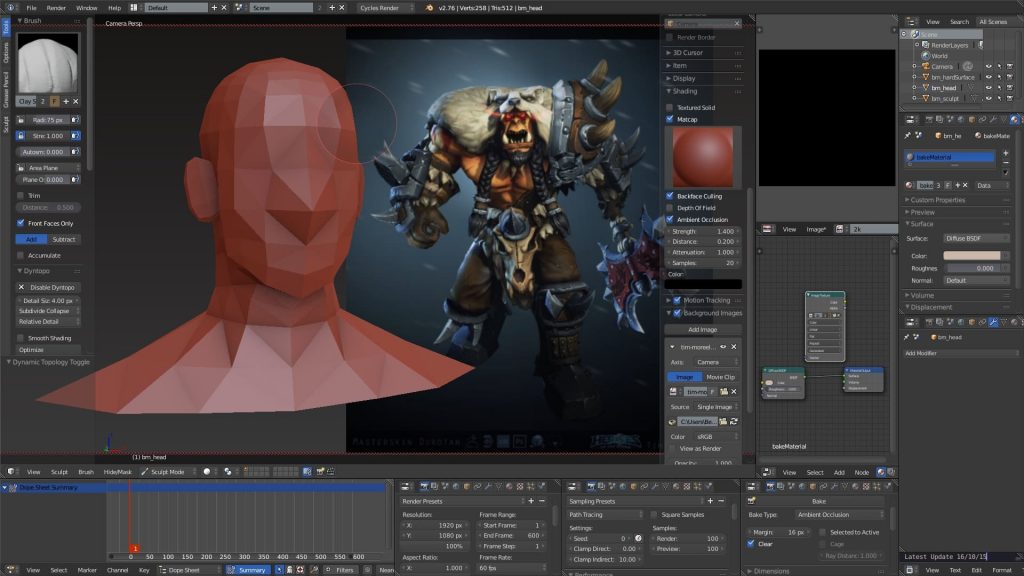Image resolution: width=1024 pixels, height=576 pixels.
Task: Toggle visibility eye for bm_head
Action: pos(989,88)
